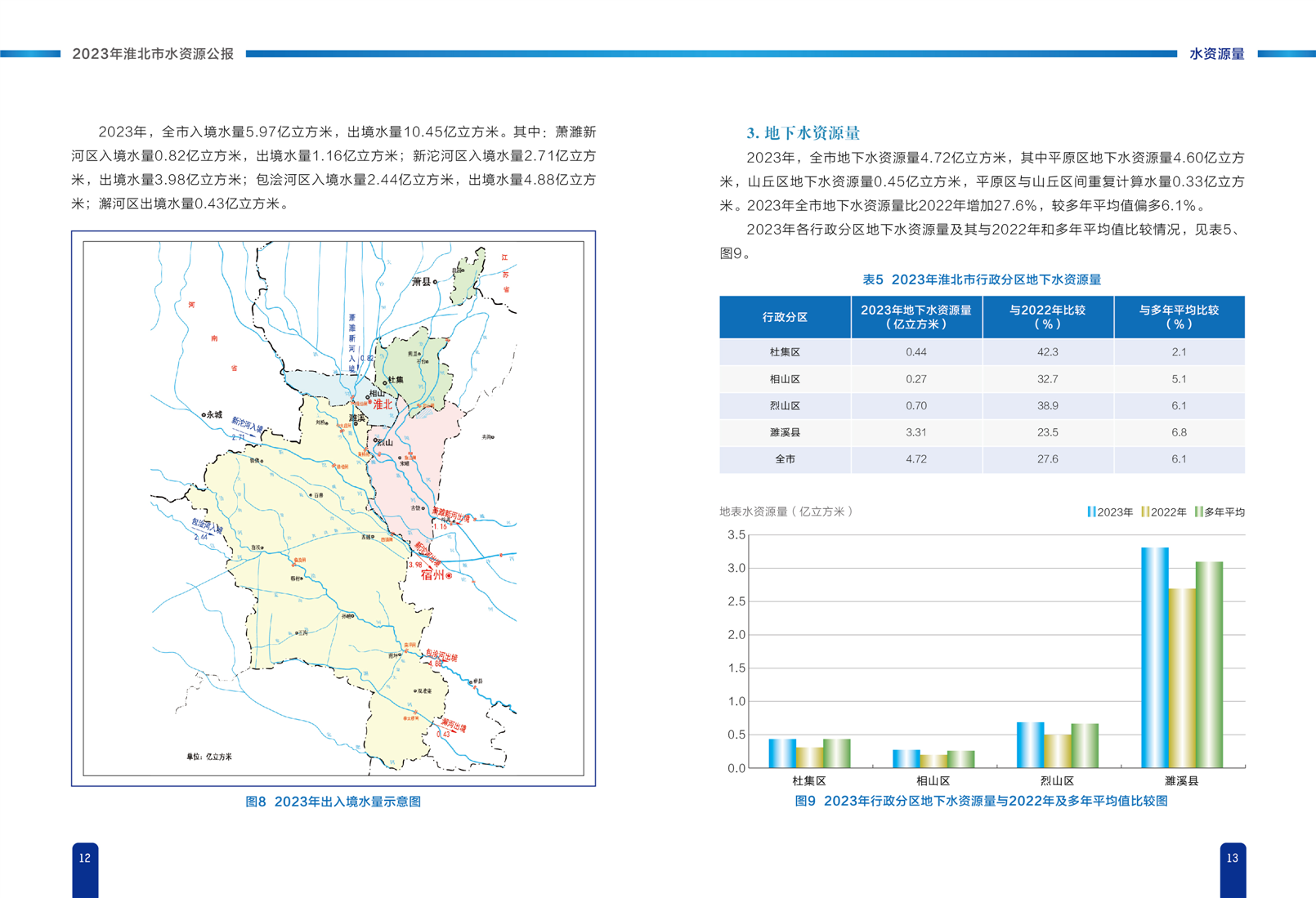The height and width of the screenshot is (898, 1316).
Task: Select the section heading 3. 地下水资源量
Action: [803, 132]
